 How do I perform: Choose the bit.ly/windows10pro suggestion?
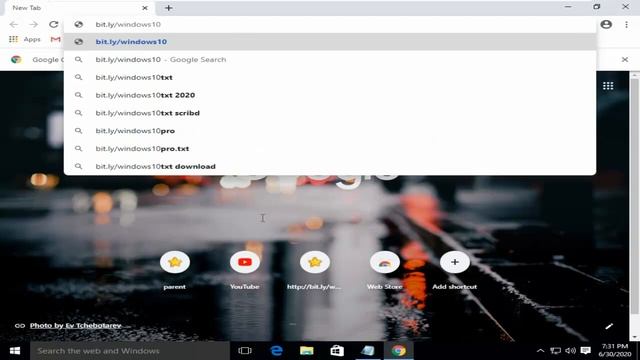[x=330, y=131]
